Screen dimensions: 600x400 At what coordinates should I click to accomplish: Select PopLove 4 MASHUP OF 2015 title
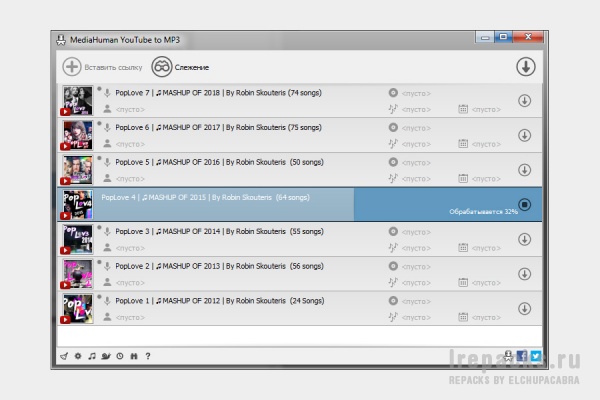[x=205, y=198]
